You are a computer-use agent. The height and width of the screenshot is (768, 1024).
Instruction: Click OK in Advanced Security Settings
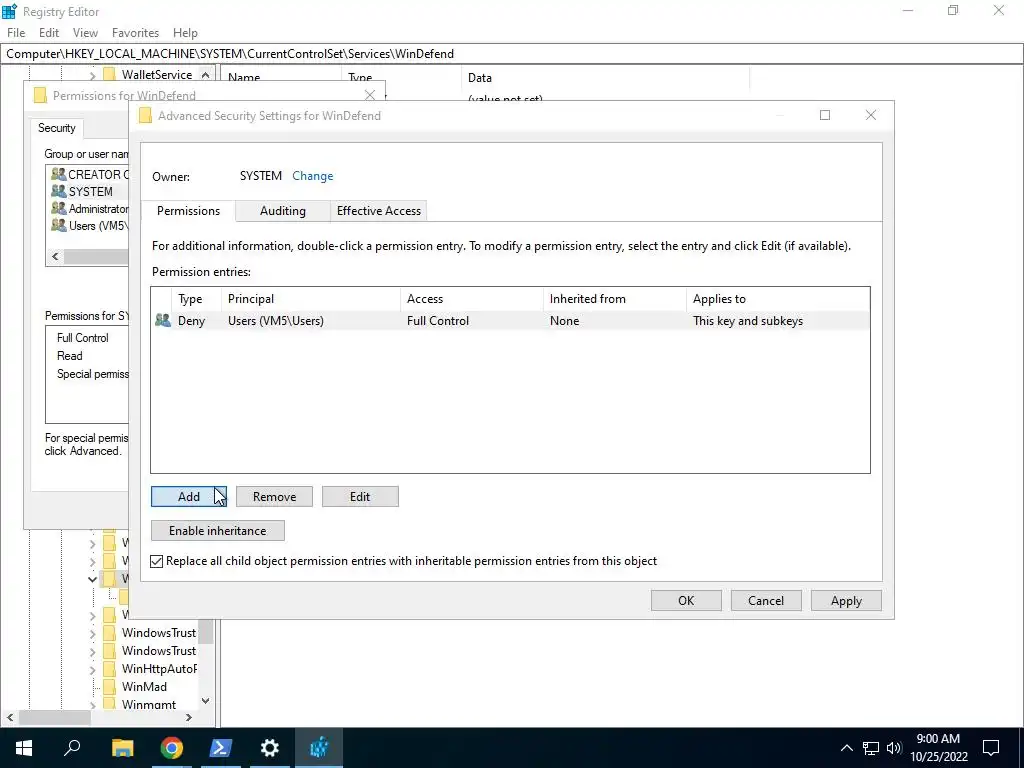click(686, 601)
